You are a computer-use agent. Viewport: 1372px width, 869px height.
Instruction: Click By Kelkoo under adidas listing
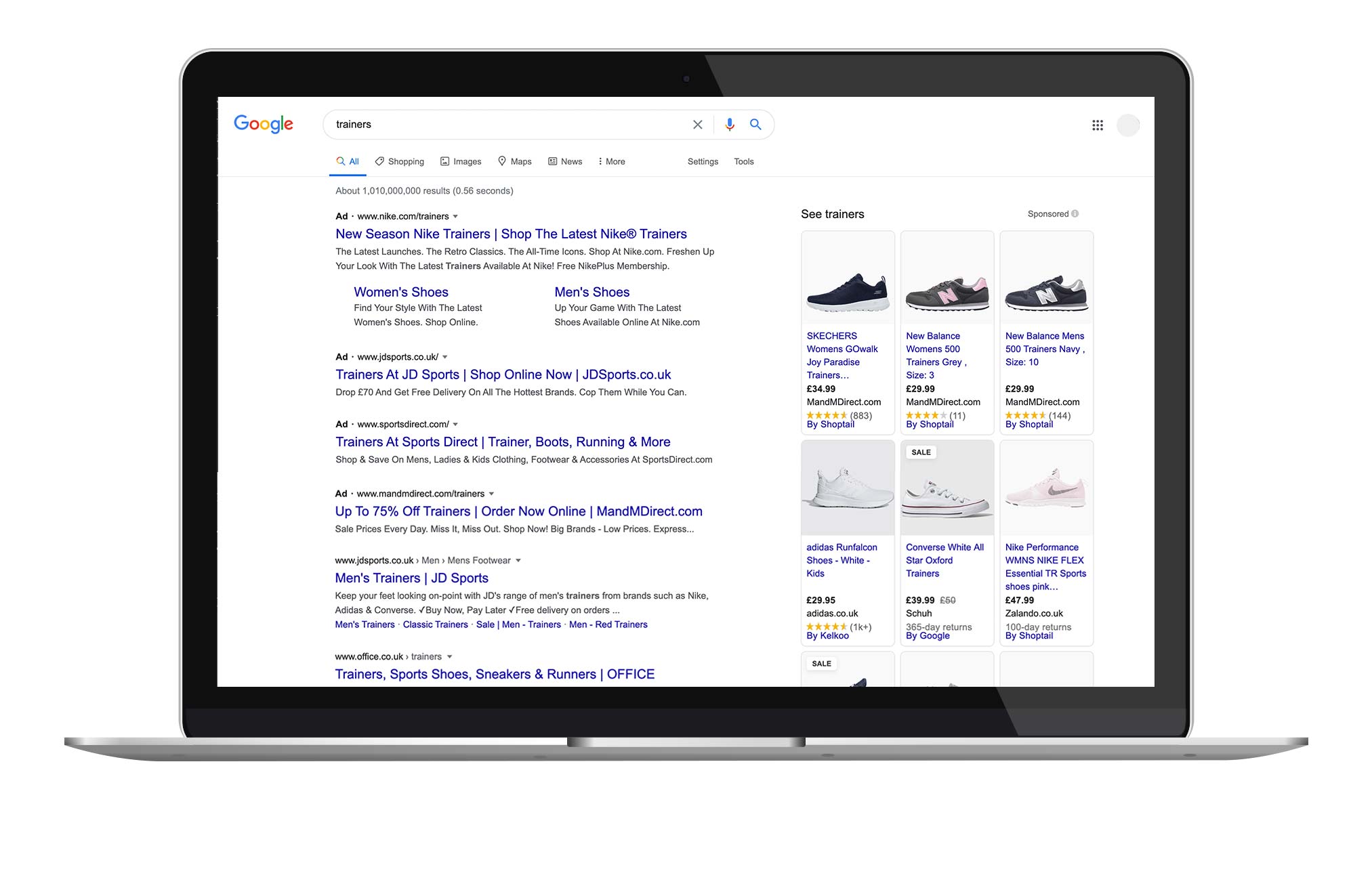(827, 636)
